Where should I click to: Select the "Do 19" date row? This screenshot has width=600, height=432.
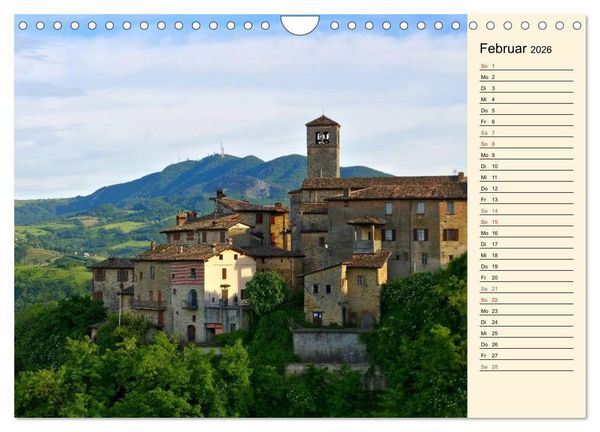pyautogui.click(x=527, y=266)
